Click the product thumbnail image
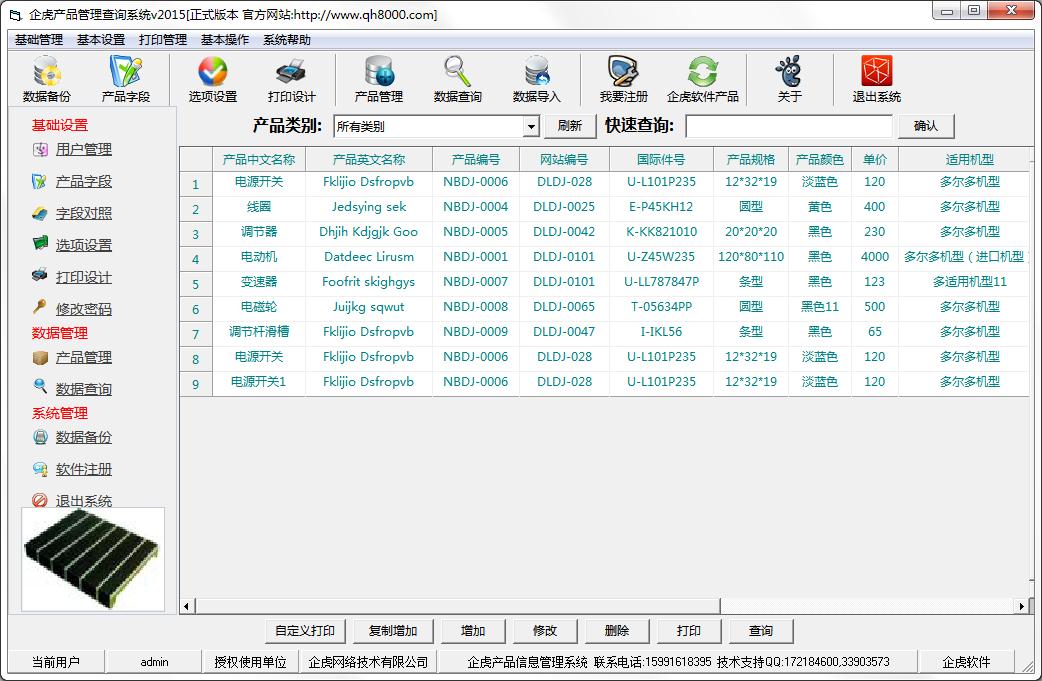 [93, 559]
